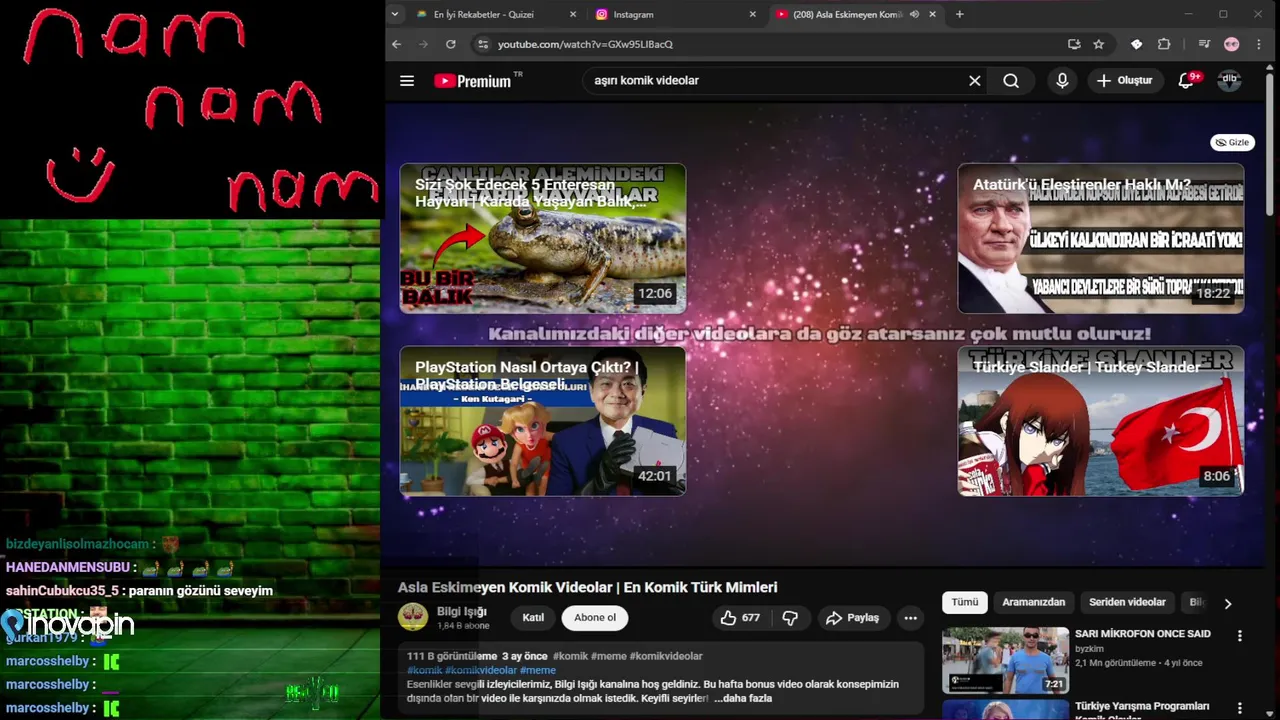This screenshot has width=1280, height=720.
Task: Click the video title Asla Eskimeyen Komik Videolar
Action: point(587,587)
